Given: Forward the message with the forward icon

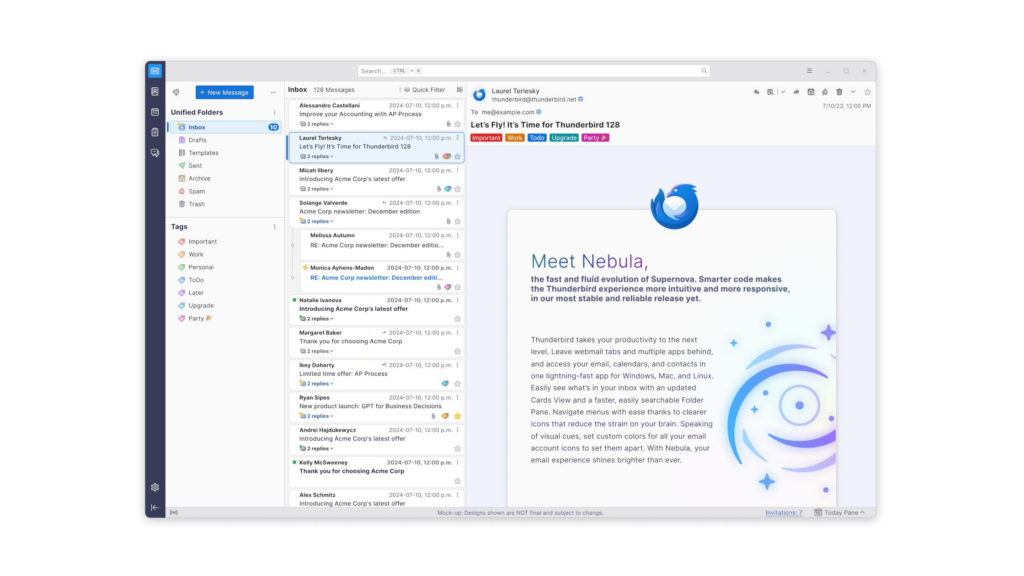Looking at the screenshot, I should click(x=797, y=92).
